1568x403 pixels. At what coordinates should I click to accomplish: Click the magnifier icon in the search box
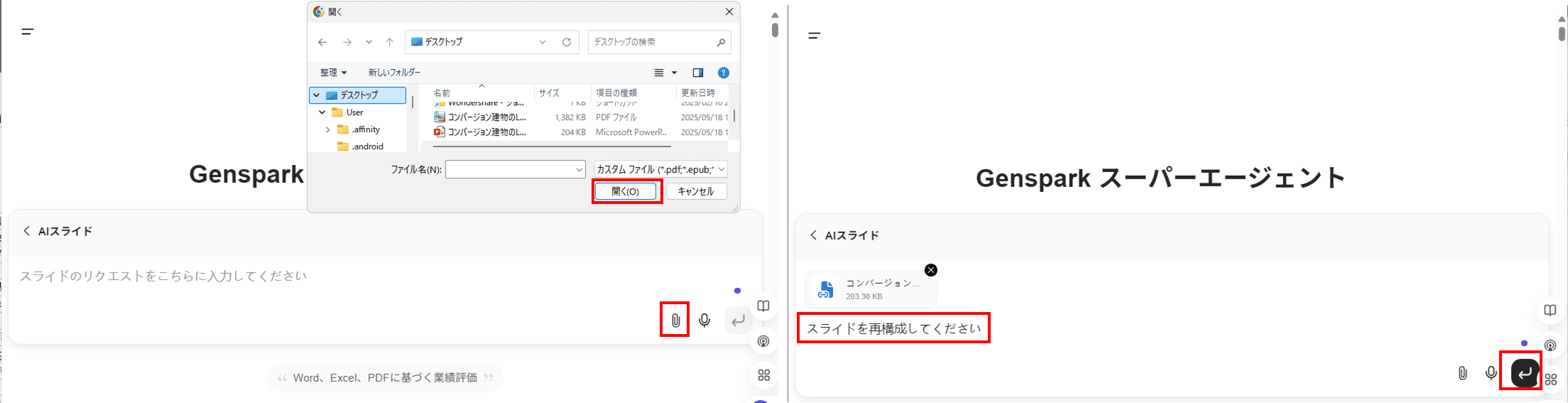point(721,42)
